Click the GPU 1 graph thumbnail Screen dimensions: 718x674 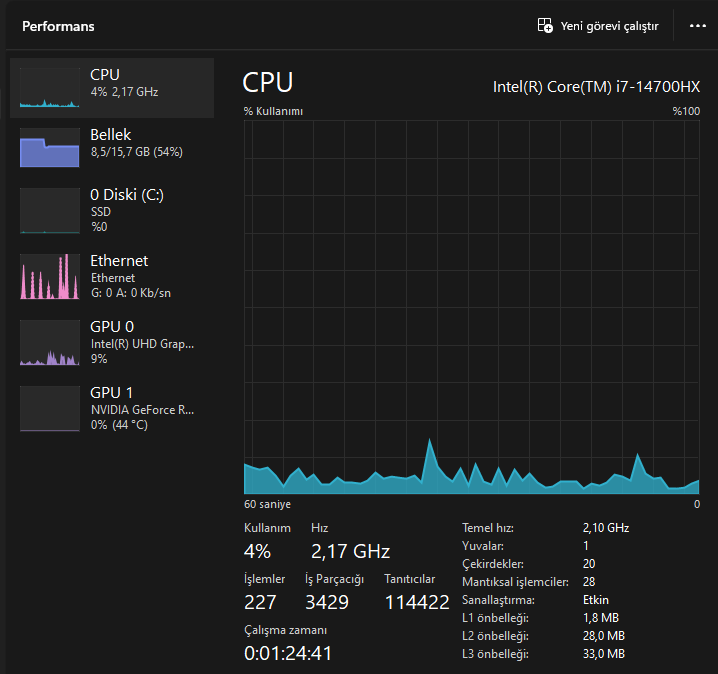(49, 408)
